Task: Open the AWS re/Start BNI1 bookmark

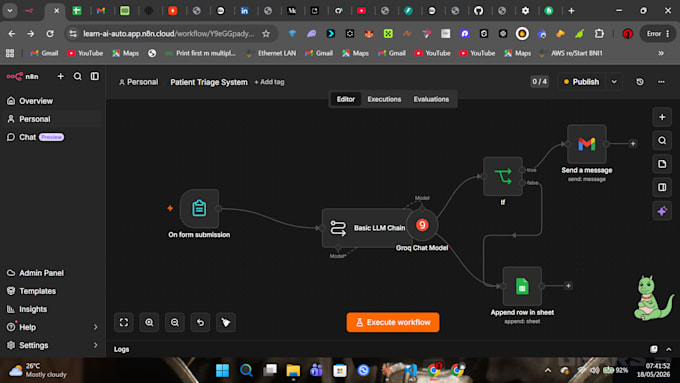Action: point(571,53)
